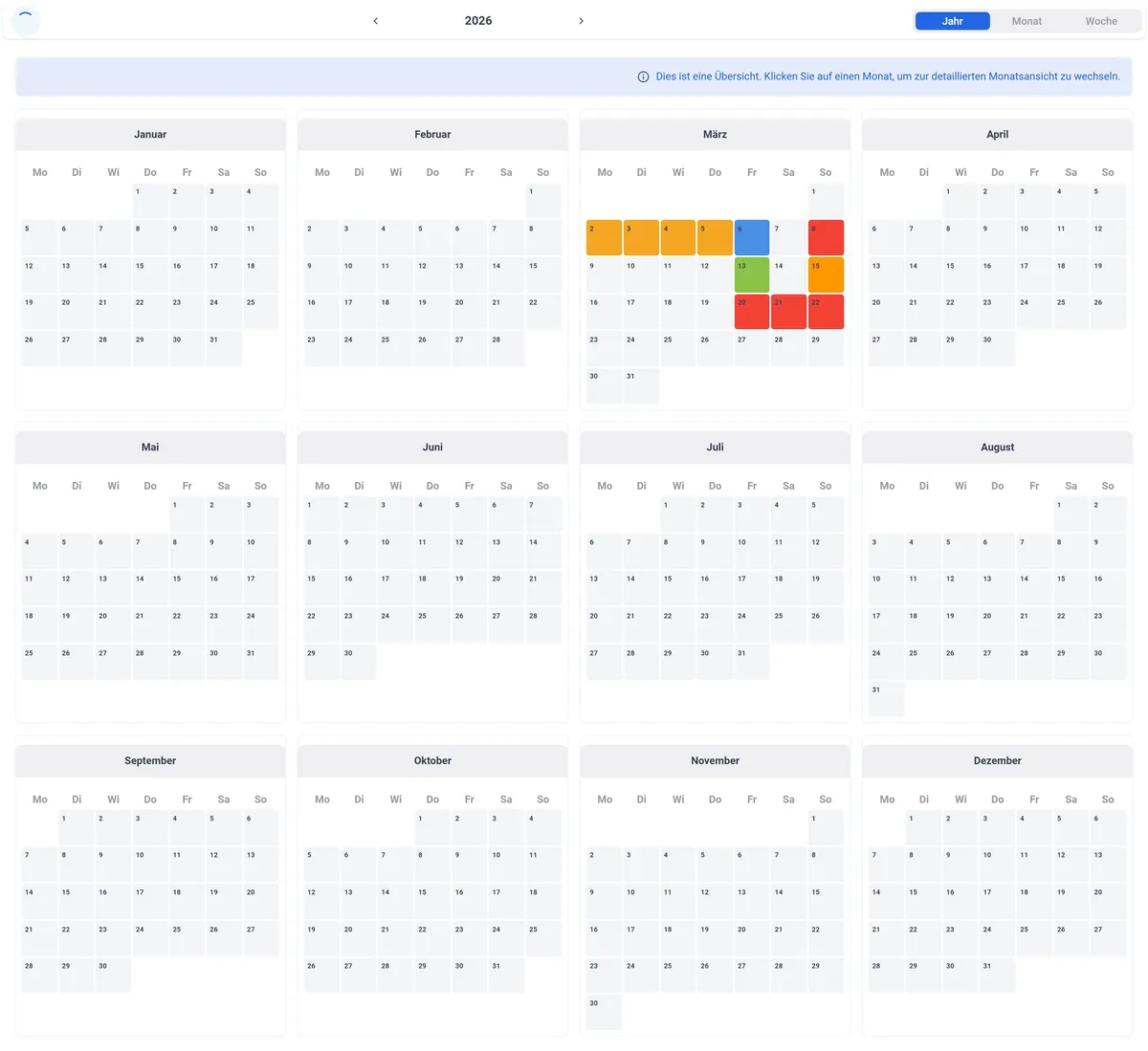Screen dimensions: 1148x1051
Task: Open the Dezember month header
Action: (x=997, y=761)
